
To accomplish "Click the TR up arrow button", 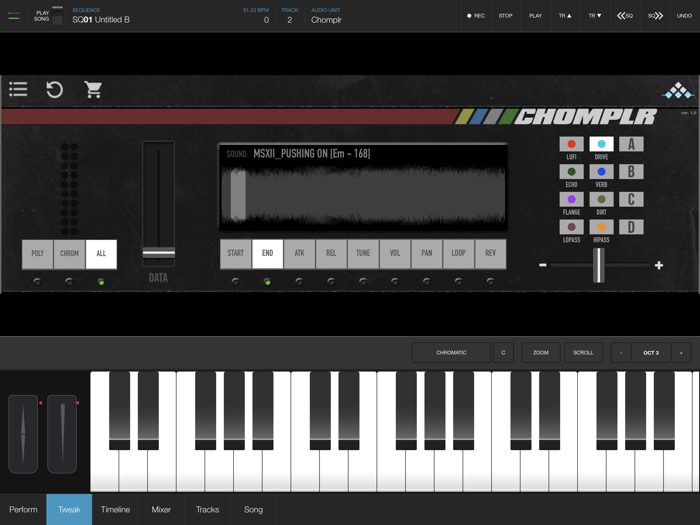I will point(565,16).
